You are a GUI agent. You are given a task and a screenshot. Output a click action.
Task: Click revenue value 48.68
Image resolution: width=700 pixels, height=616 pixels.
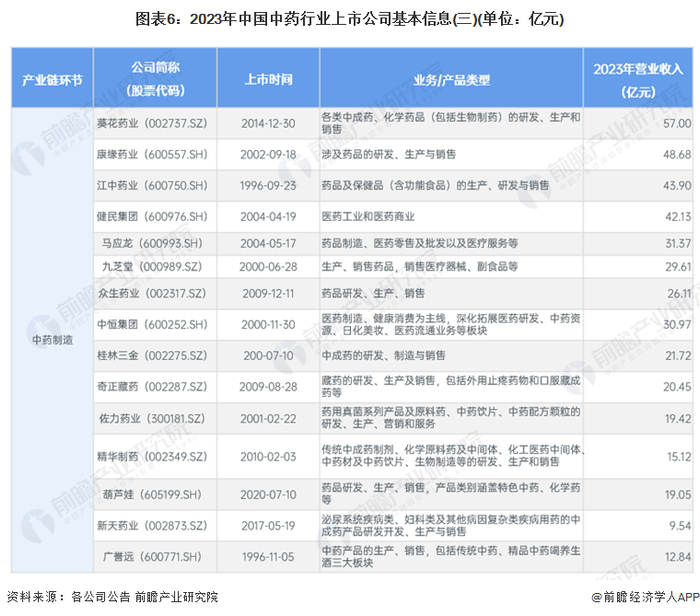coord(677,154)
